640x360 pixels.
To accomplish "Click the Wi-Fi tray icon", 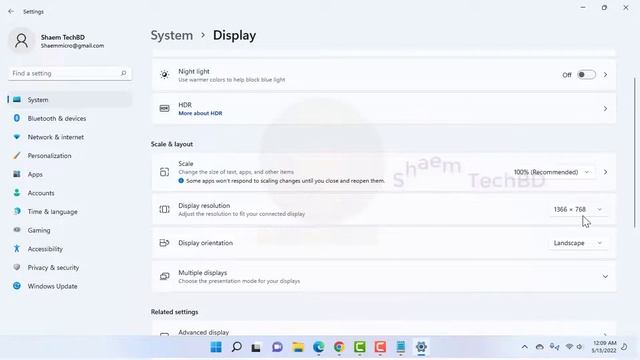I will [569, 347].
